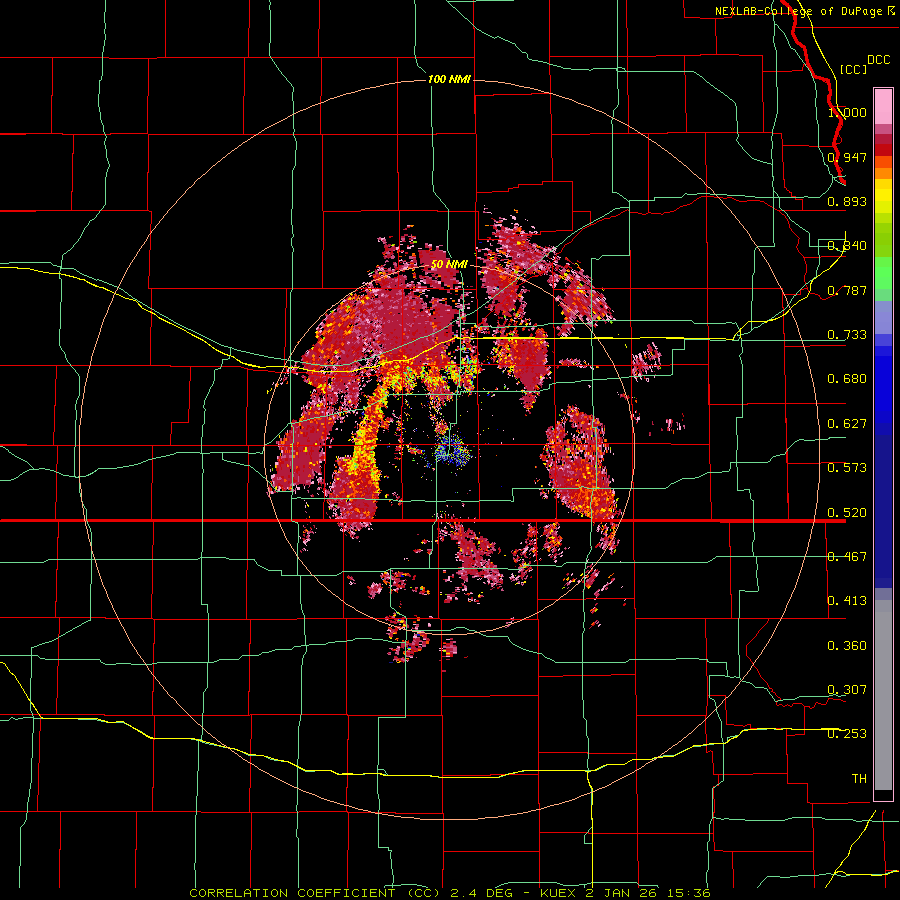Click the 0.520 color scale value
Image resolution: width=900 pixels, height=900 pixels.
pyautogui.click(x=847, y=512)
